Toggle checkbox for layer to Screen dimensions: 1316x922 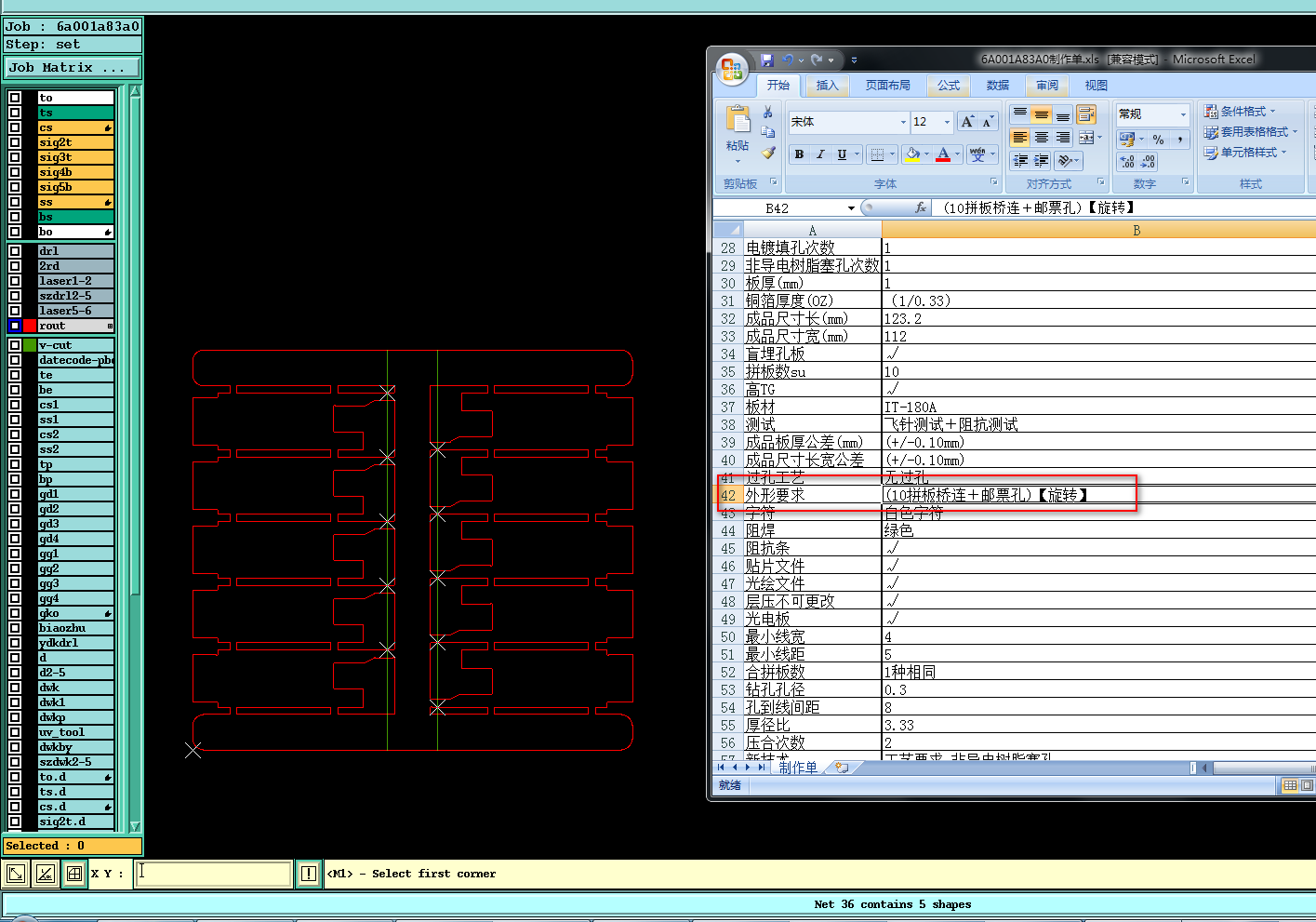click(x=15, y=98)
